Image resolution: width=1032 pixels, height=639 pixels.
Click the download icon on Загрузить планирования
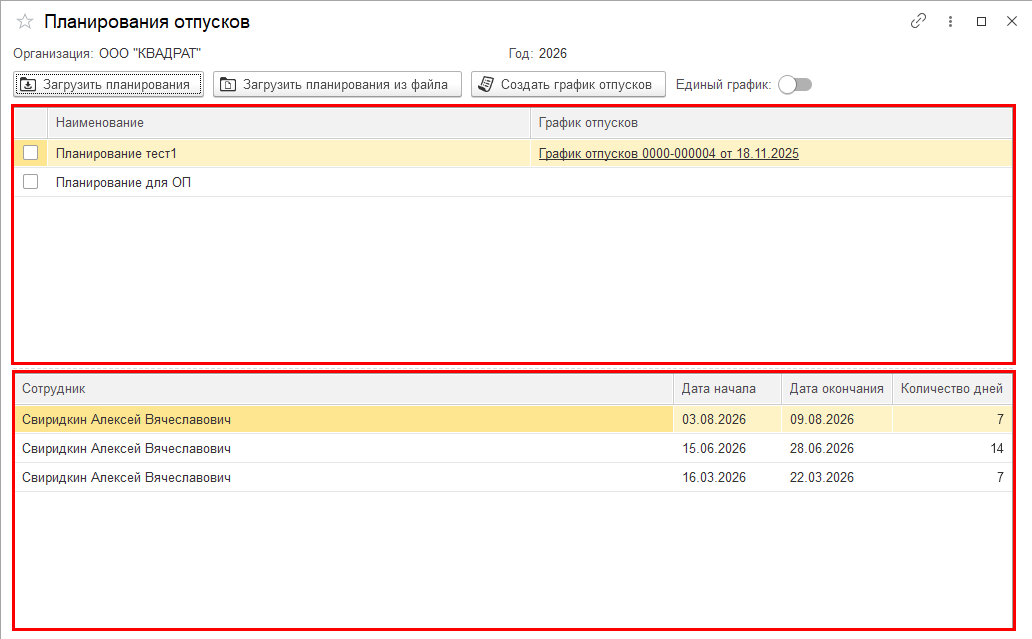point(28,85)
